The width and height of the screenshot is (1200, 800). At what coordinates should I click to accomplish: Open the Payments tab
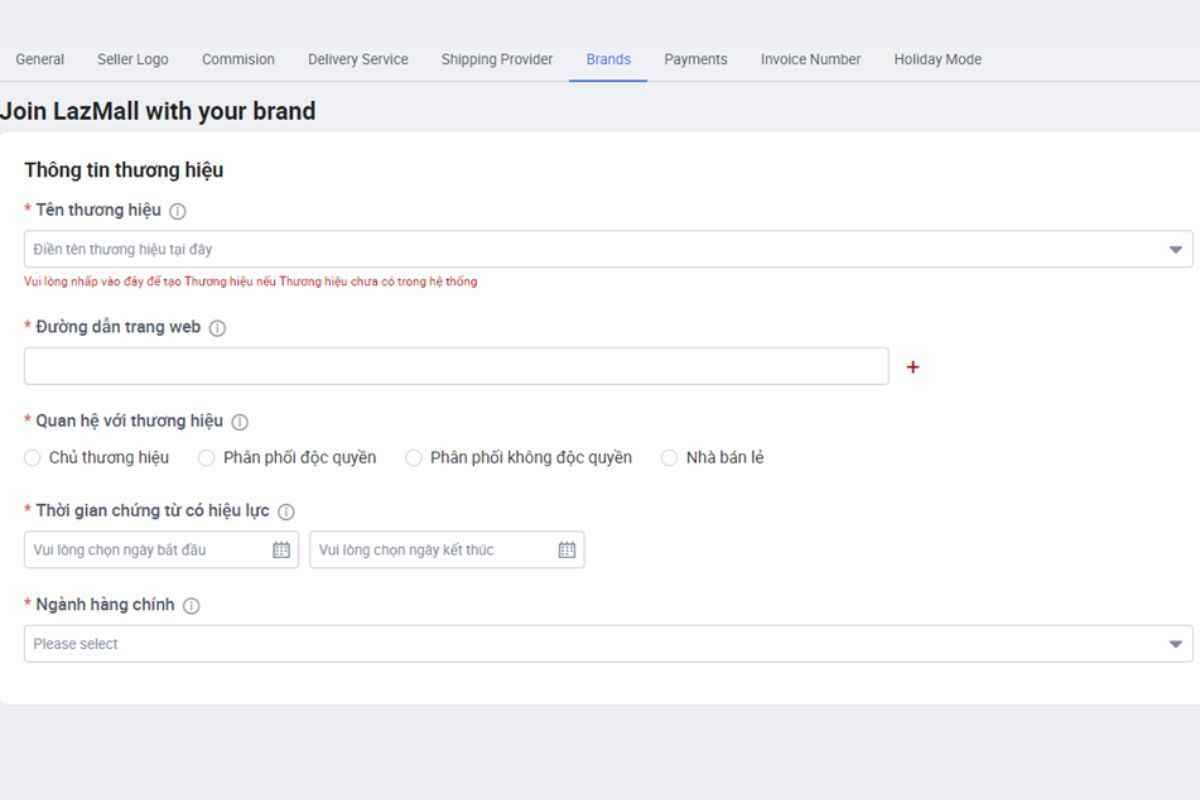point(696,60)
